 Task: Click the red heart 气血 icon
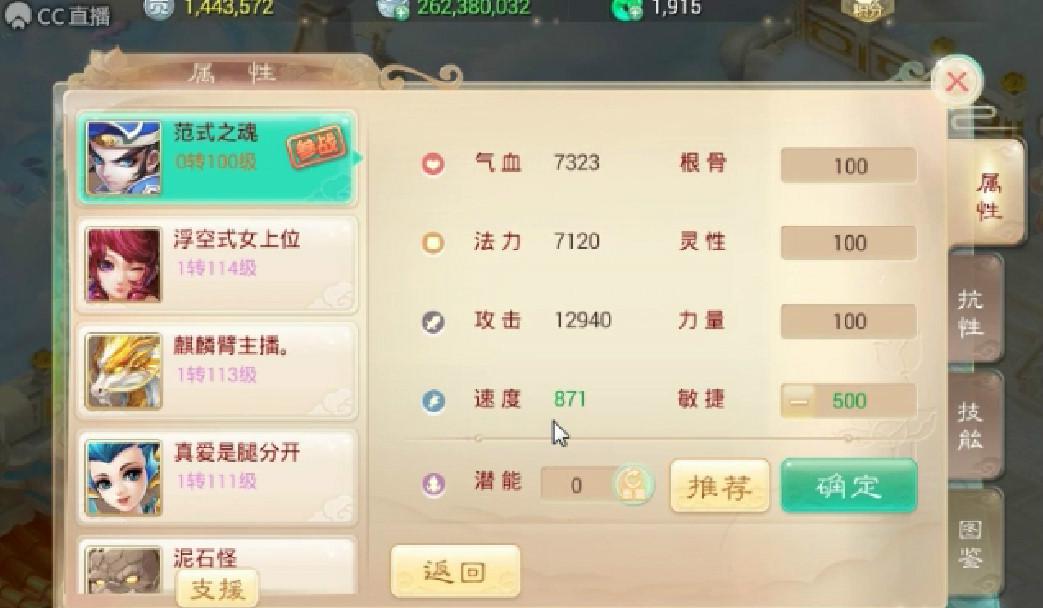(x=433, y=164)
